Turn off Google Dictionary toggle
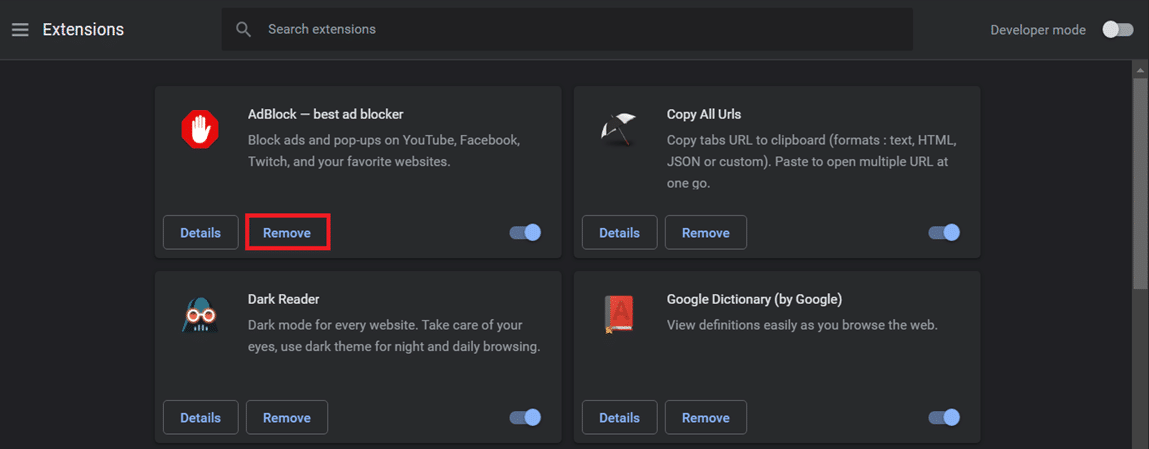 (944, 417)
